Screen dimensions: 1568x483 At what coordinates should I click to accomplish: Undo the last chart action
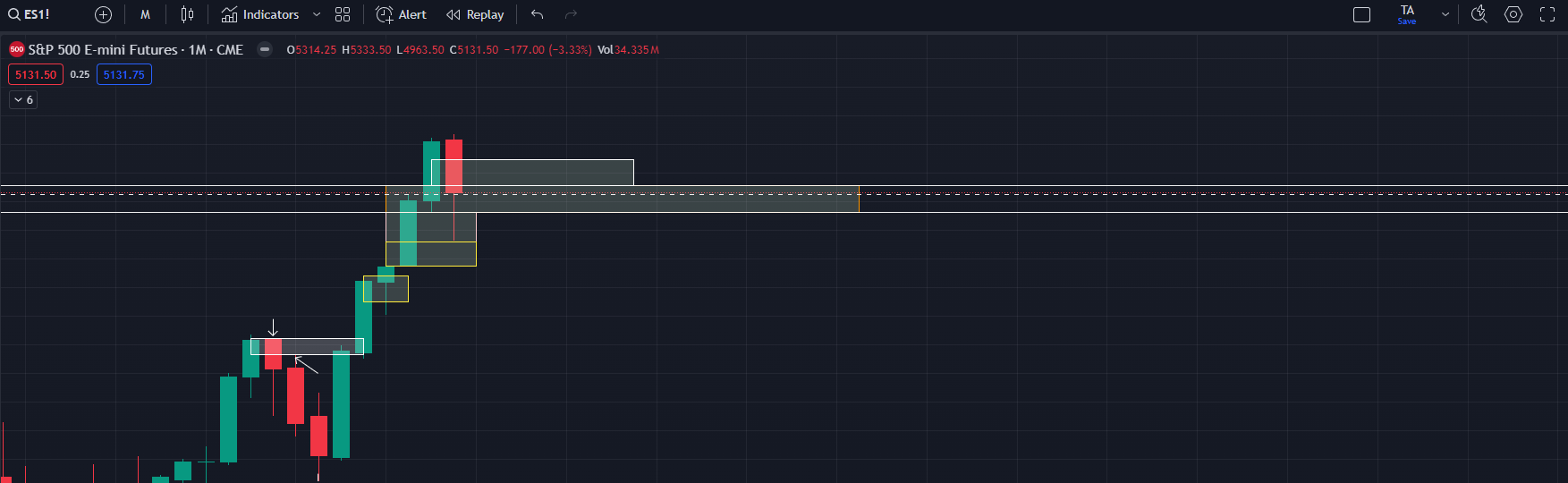tap(537, 14)
